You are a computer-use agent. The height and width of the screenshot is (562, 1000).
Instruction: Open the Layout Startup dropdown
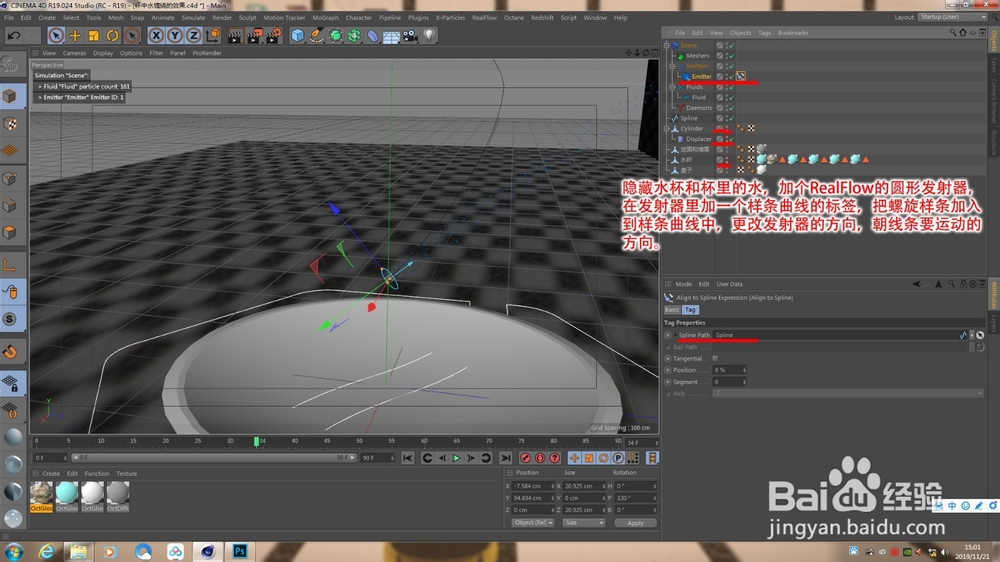tap(952, 17)
